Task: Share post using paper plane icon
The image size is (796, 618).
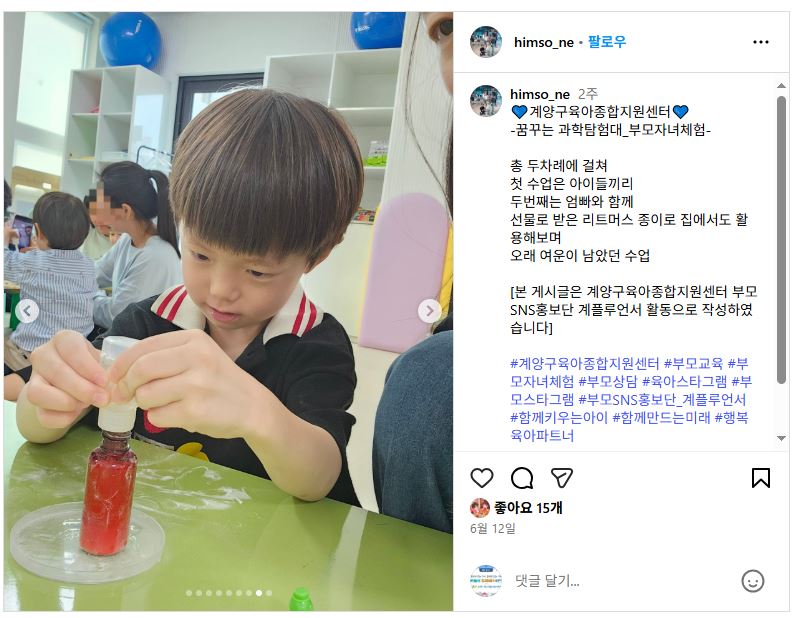Action: [x=562, y=478]
